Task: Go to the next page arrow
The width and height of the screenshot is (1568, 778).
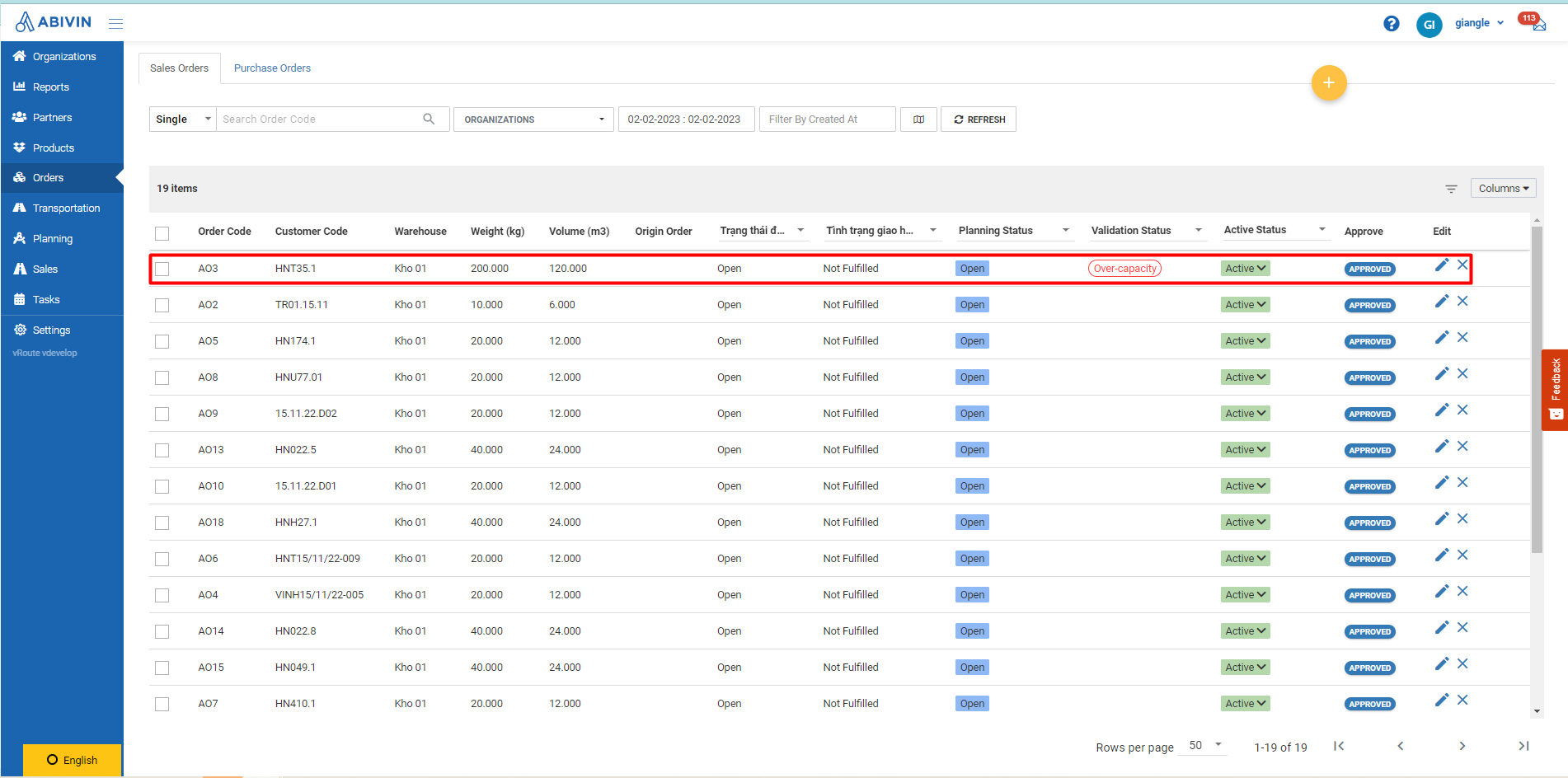Action: click(x=1462, y=746)
